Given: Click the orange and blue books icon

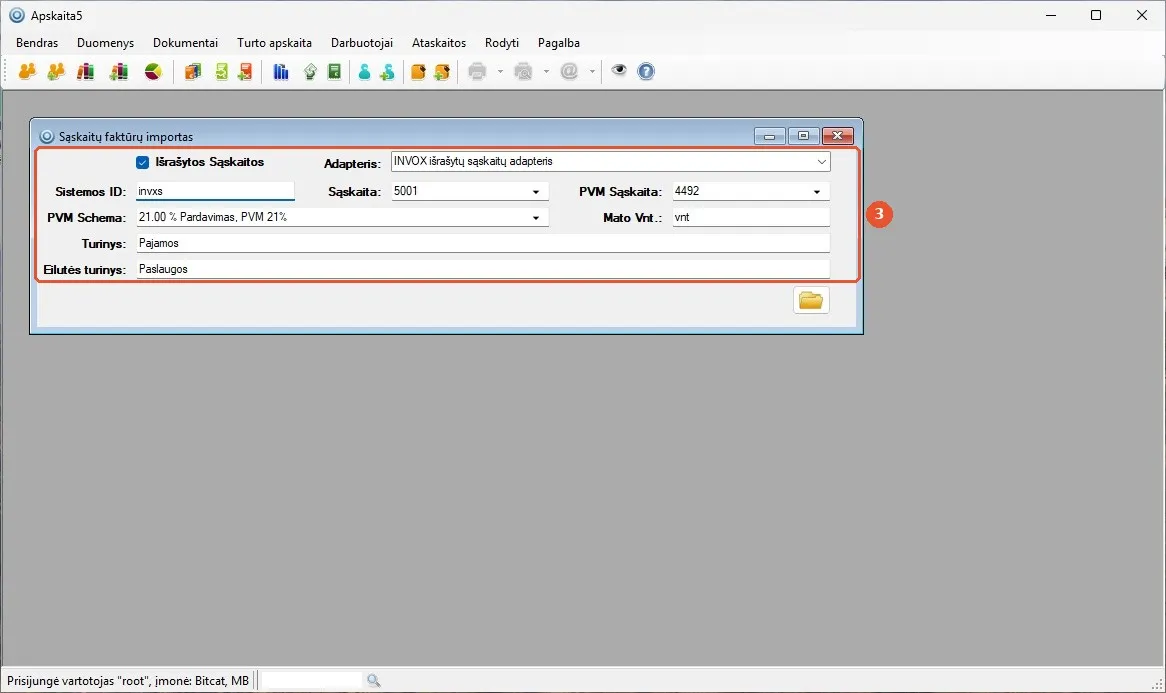Looking at the screenshot, I should coord(193,71).
